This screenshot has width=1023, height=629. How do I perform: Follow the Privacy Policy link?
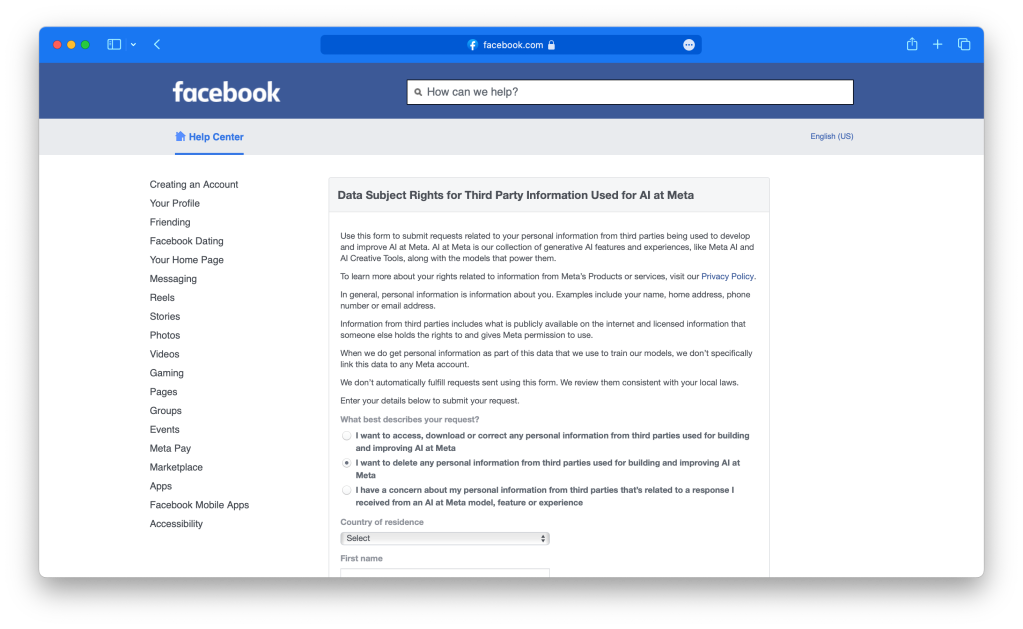coord(727,276)
